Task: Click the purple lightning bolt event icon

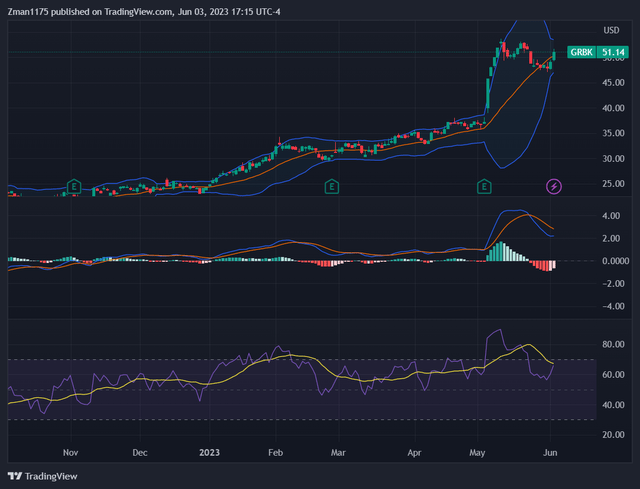Action: (x=554, y=187)
